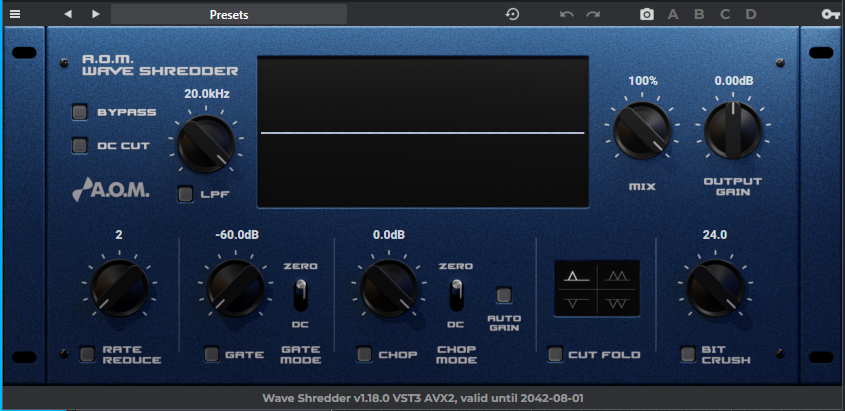Click the 20.0kHz value

207,94
